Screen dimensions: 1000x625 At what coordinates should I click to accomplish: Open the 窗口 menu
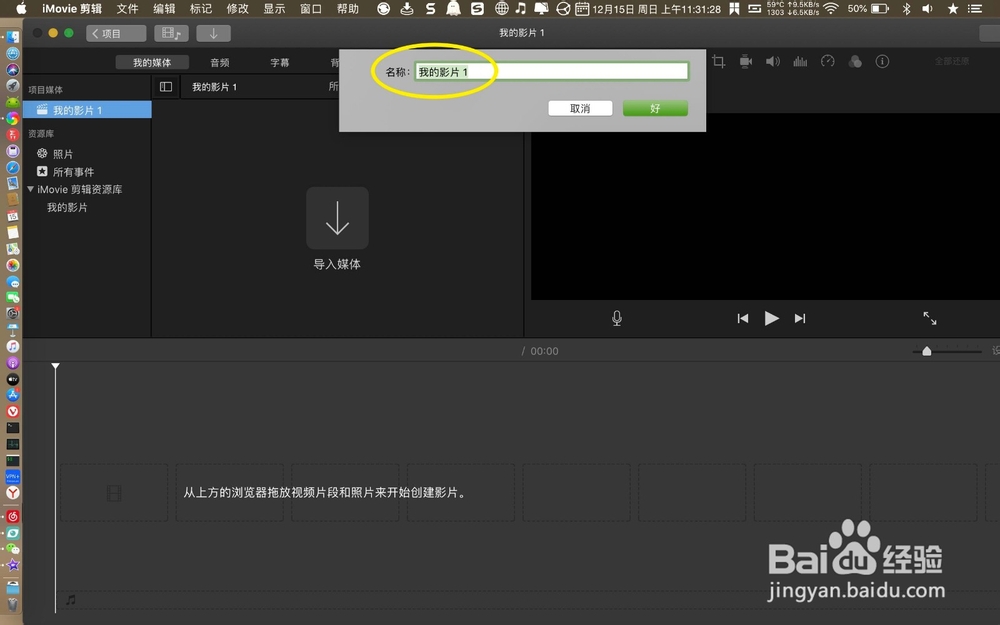(x=311, y=9)
